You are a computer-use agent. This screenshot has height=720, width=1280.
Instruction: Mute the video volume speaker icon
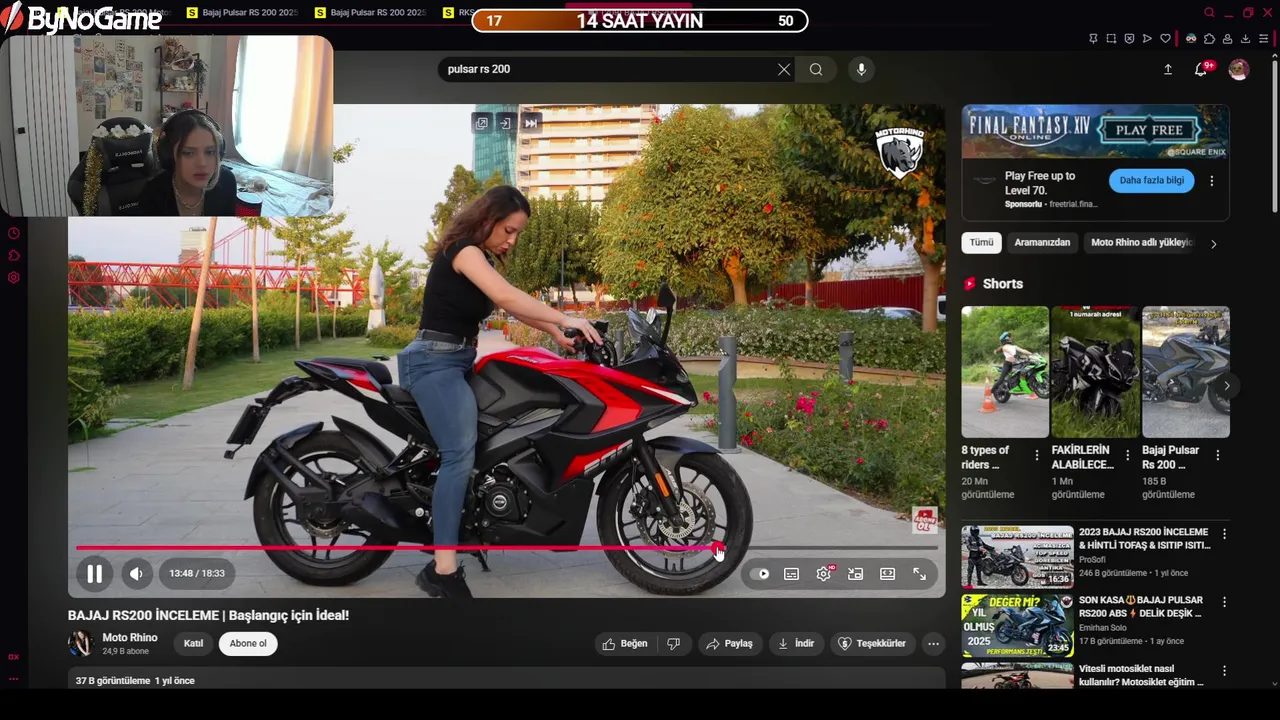[137, 573]
